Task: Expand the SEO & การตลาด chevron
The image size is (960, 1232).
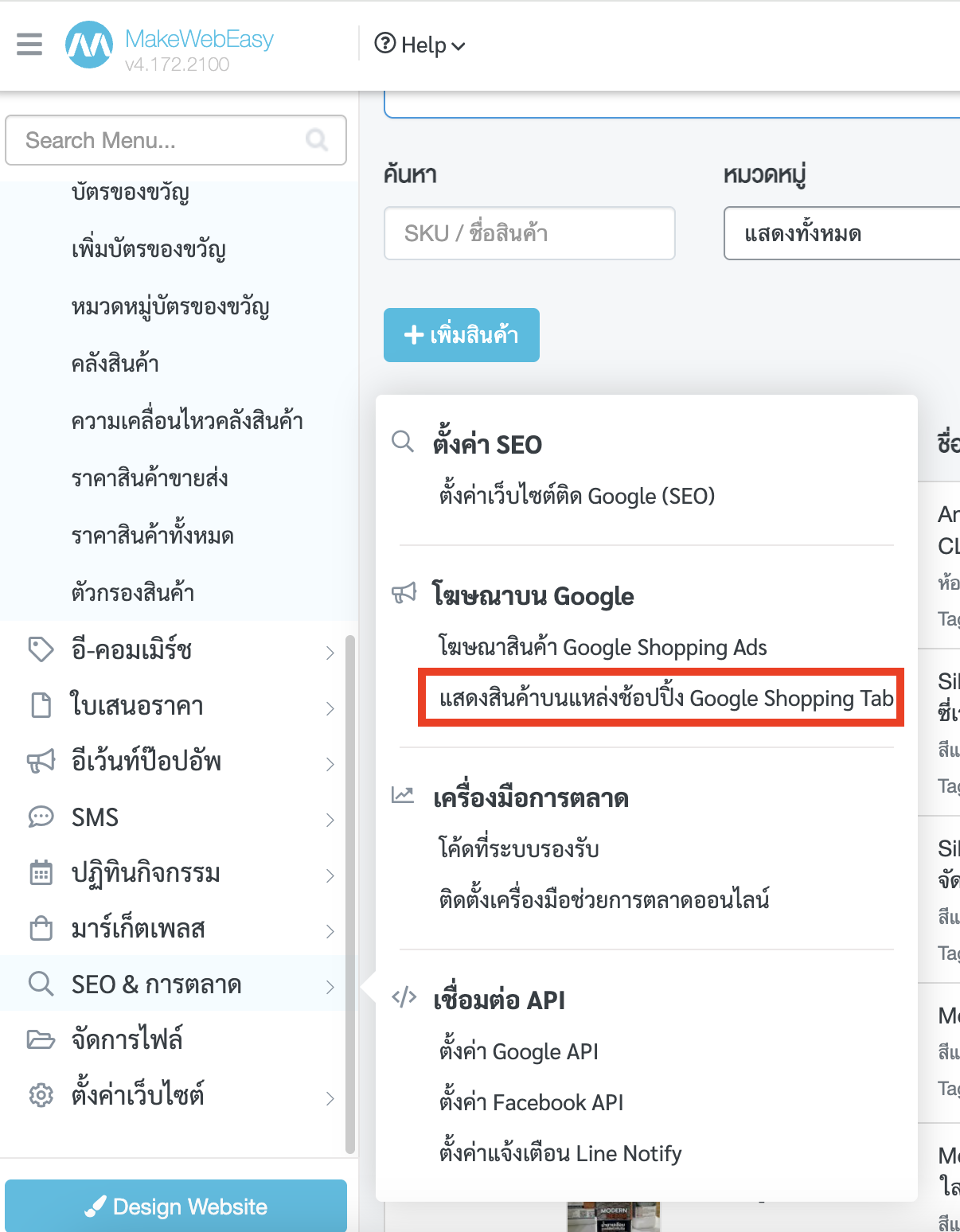Action: 330,987
